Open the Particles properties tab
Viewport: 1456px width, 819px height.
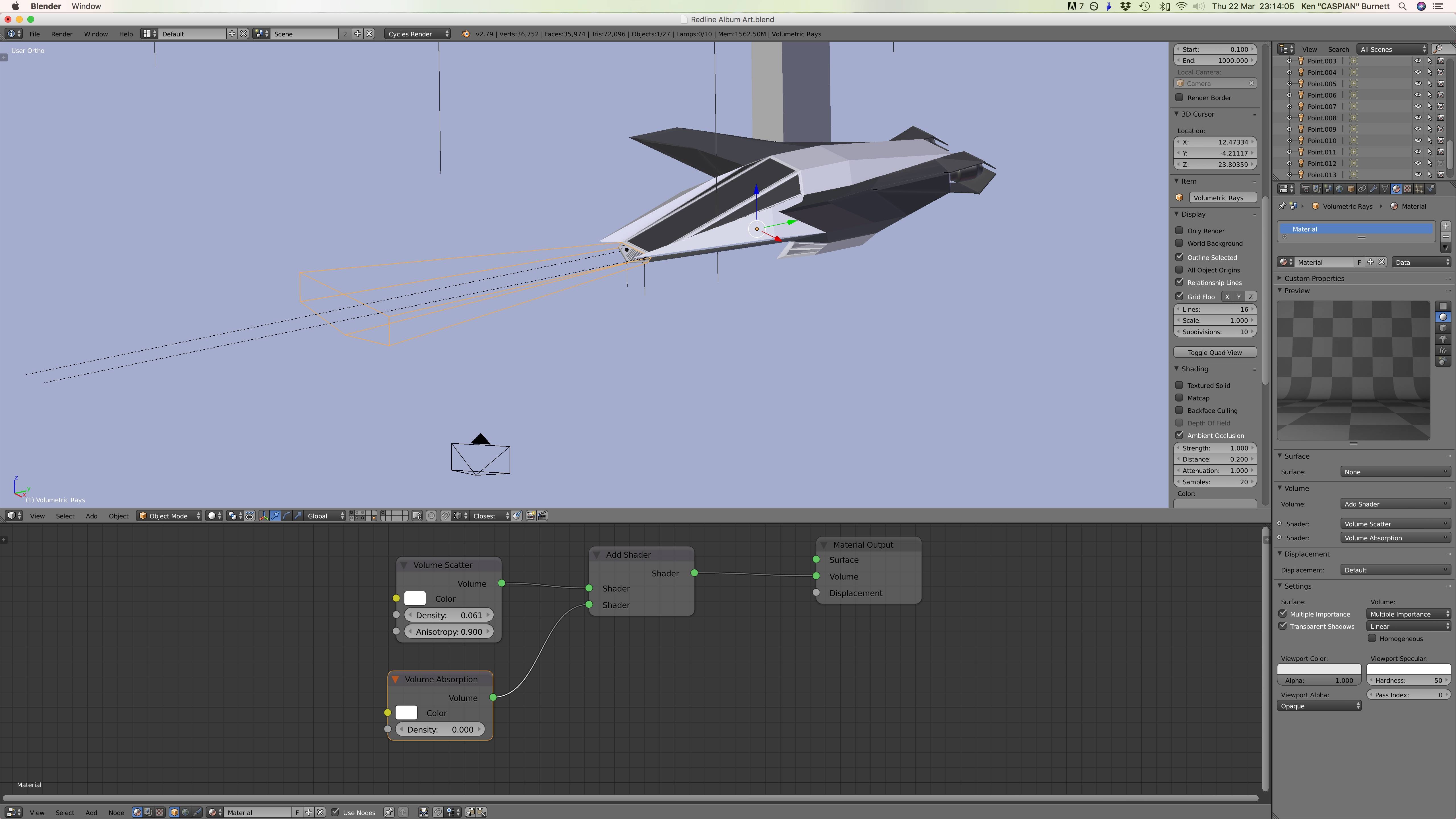pos(1419,189)
